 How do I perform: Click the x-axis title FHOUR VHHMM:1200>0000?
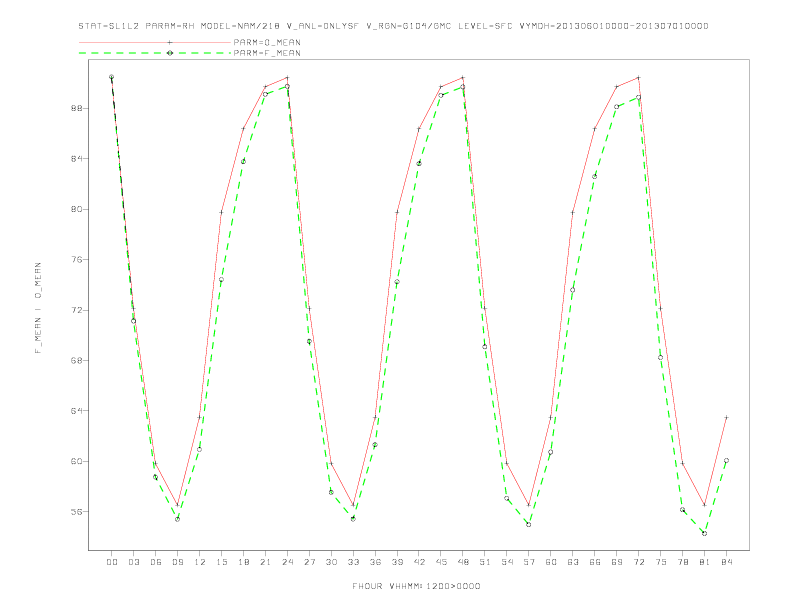click(416, 586)
